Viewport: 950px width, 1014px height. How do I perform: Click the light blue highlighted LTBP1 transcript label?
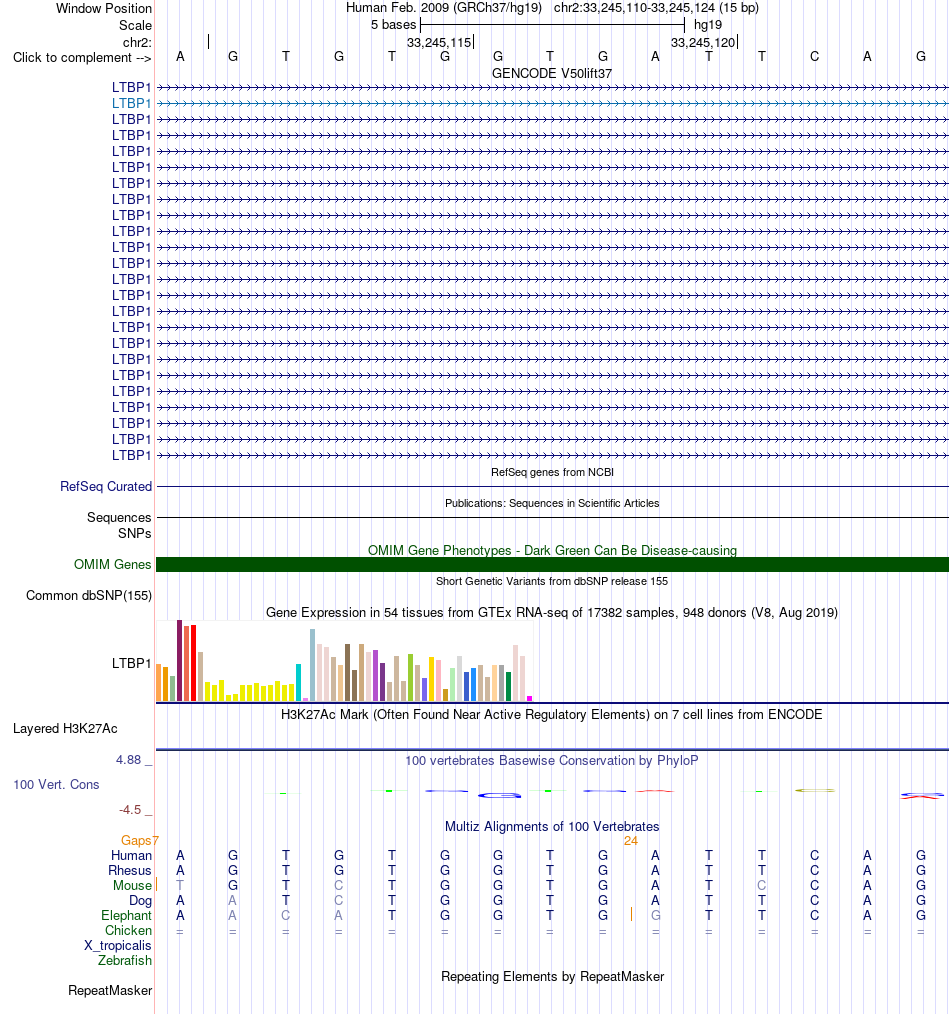(x=131, y=103)
